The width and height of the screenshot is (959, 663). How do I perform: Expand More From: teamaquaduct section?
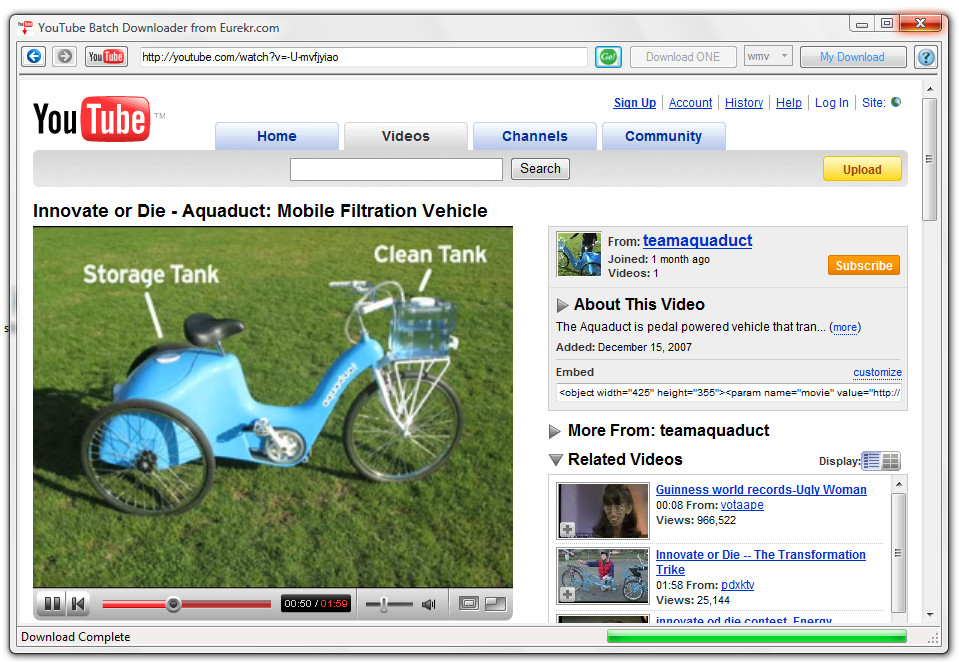[555, 431]
